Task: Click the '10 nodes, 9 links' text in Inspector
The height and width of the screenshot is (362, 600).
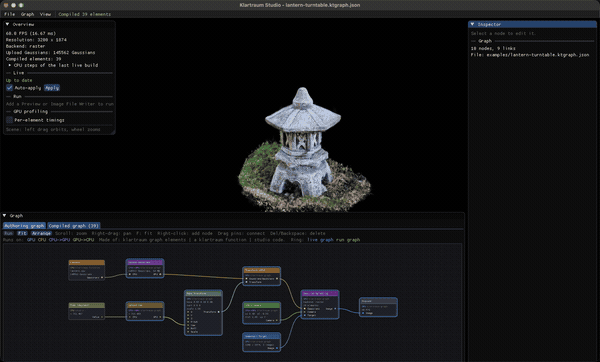Action: click(493, 49)
